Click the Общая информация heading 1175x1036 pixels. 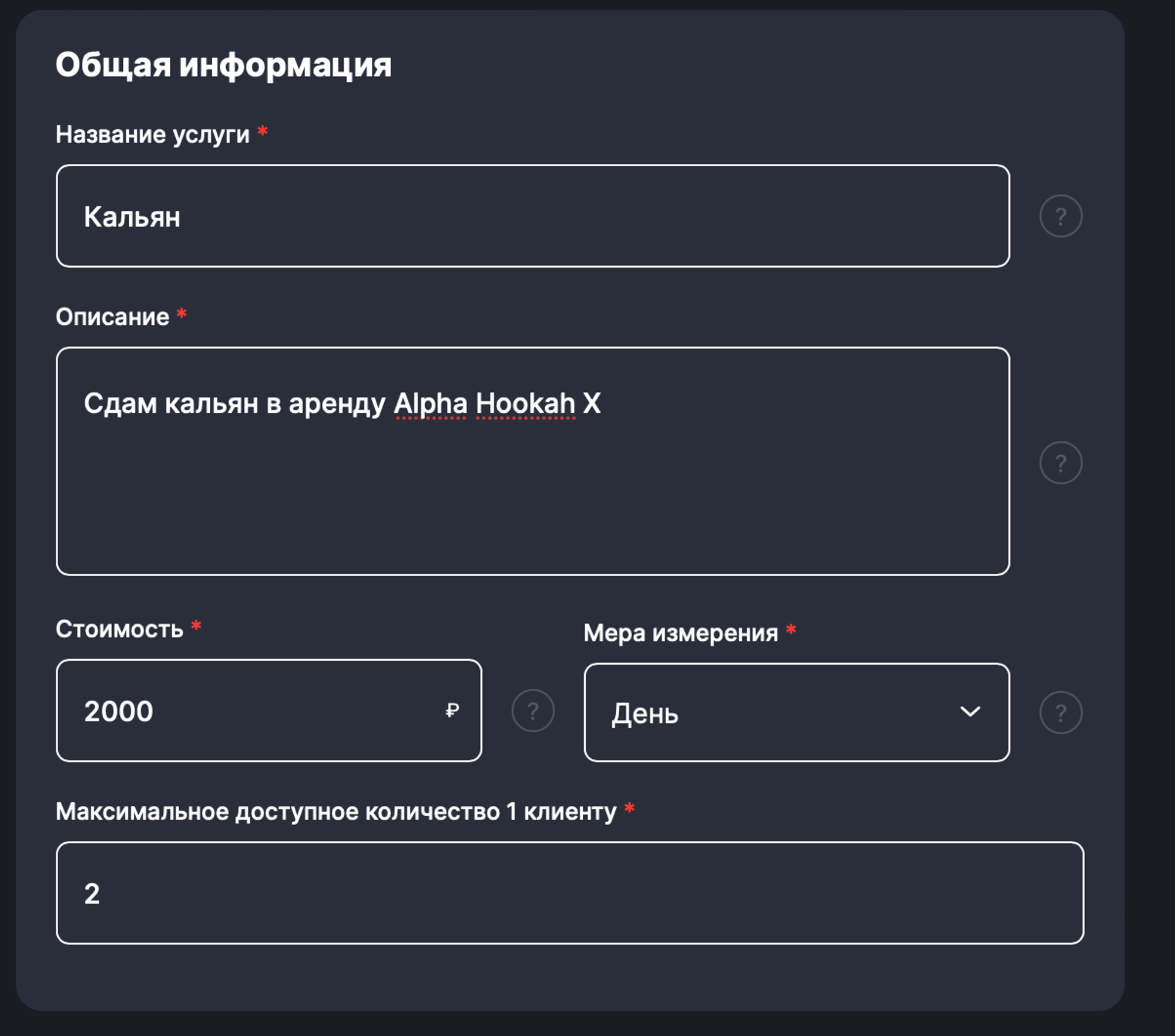[223, 65]
